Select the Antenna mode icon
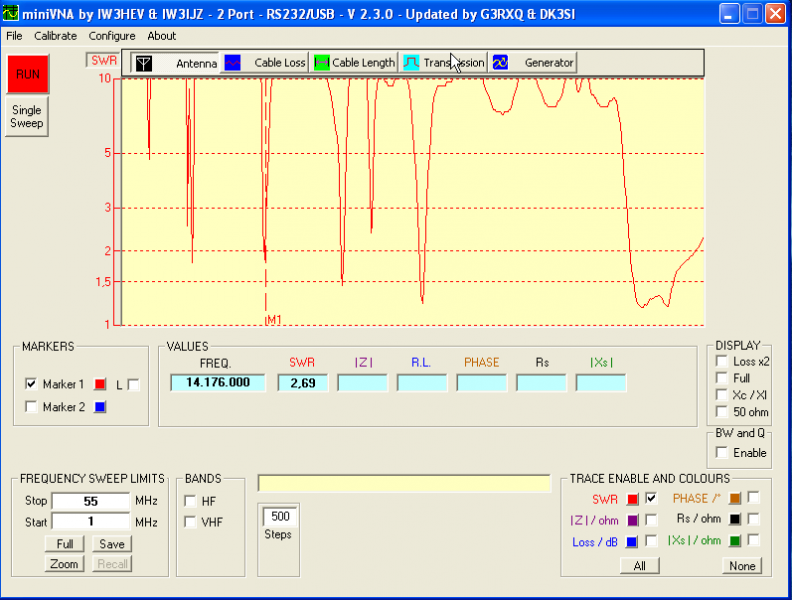The height and width of the screenshot is (600, 792). (144, 63)
